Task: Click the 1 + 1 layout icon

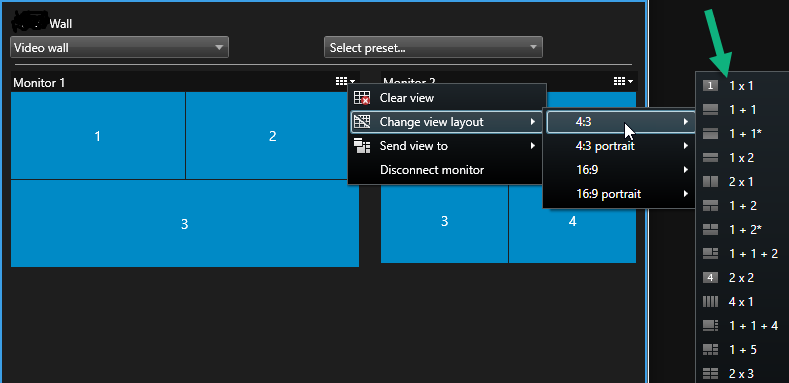Action: pyautogui.click(x=710, y=110)
